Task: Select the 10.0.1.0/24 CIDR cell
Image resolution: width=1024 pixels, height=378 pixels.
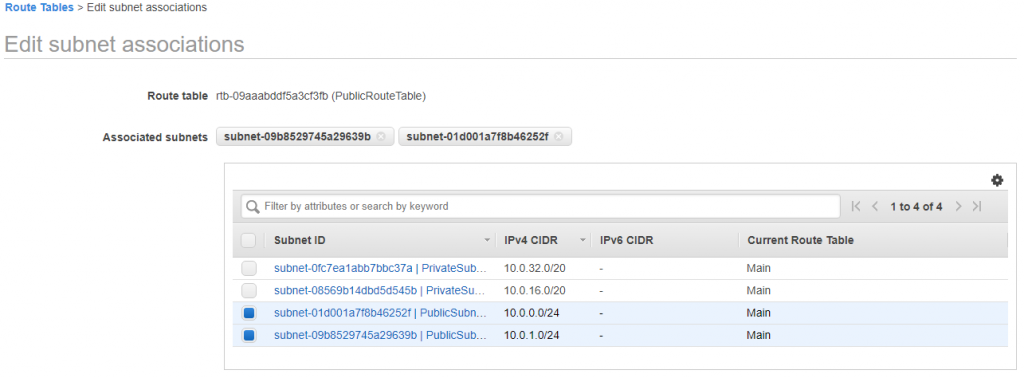Action: [532, 335]
